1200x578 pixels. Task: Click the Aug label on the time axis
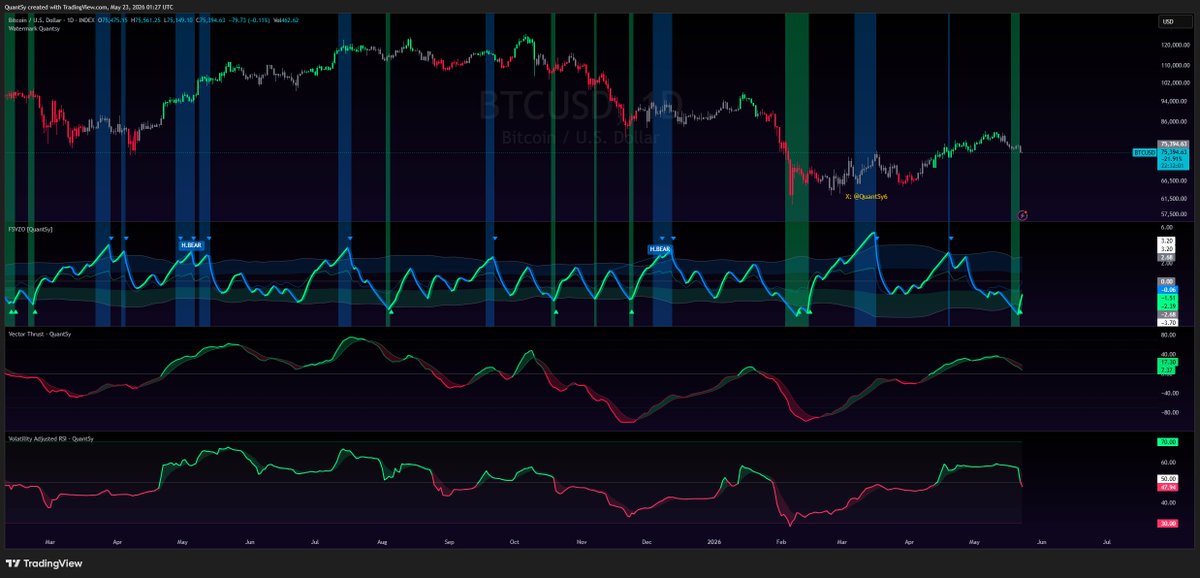383,540
